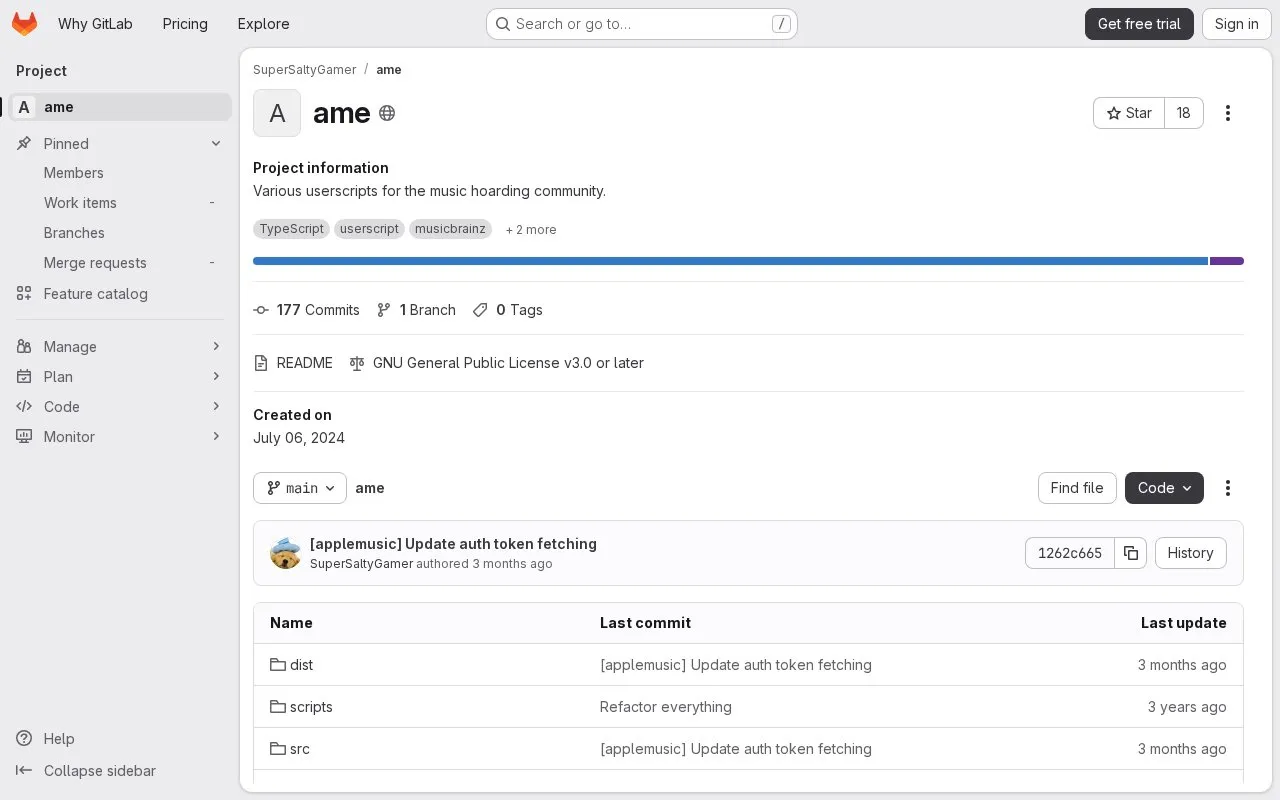View 177 Commits
Screen dimensions: 1280x800
coord(306,310)
